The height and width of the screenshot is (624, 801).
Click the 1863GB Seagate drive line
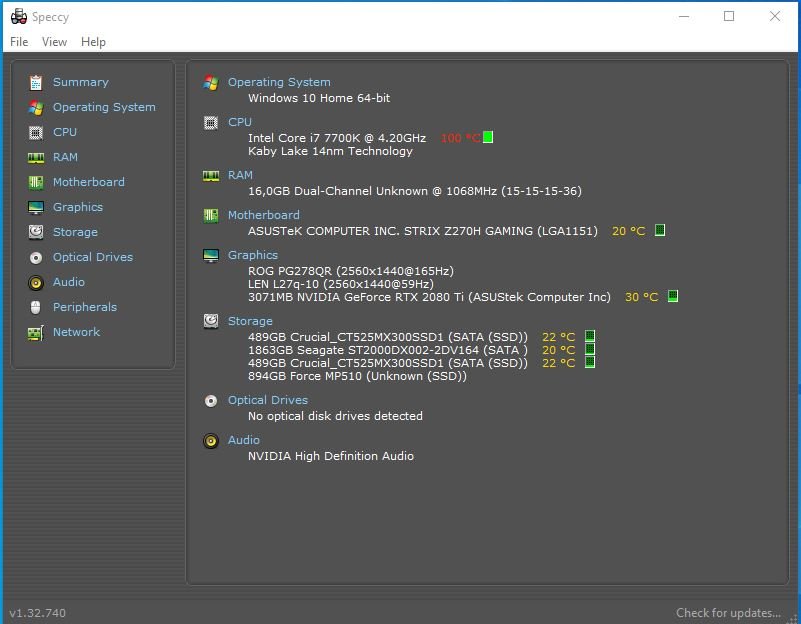click(388, 350)
